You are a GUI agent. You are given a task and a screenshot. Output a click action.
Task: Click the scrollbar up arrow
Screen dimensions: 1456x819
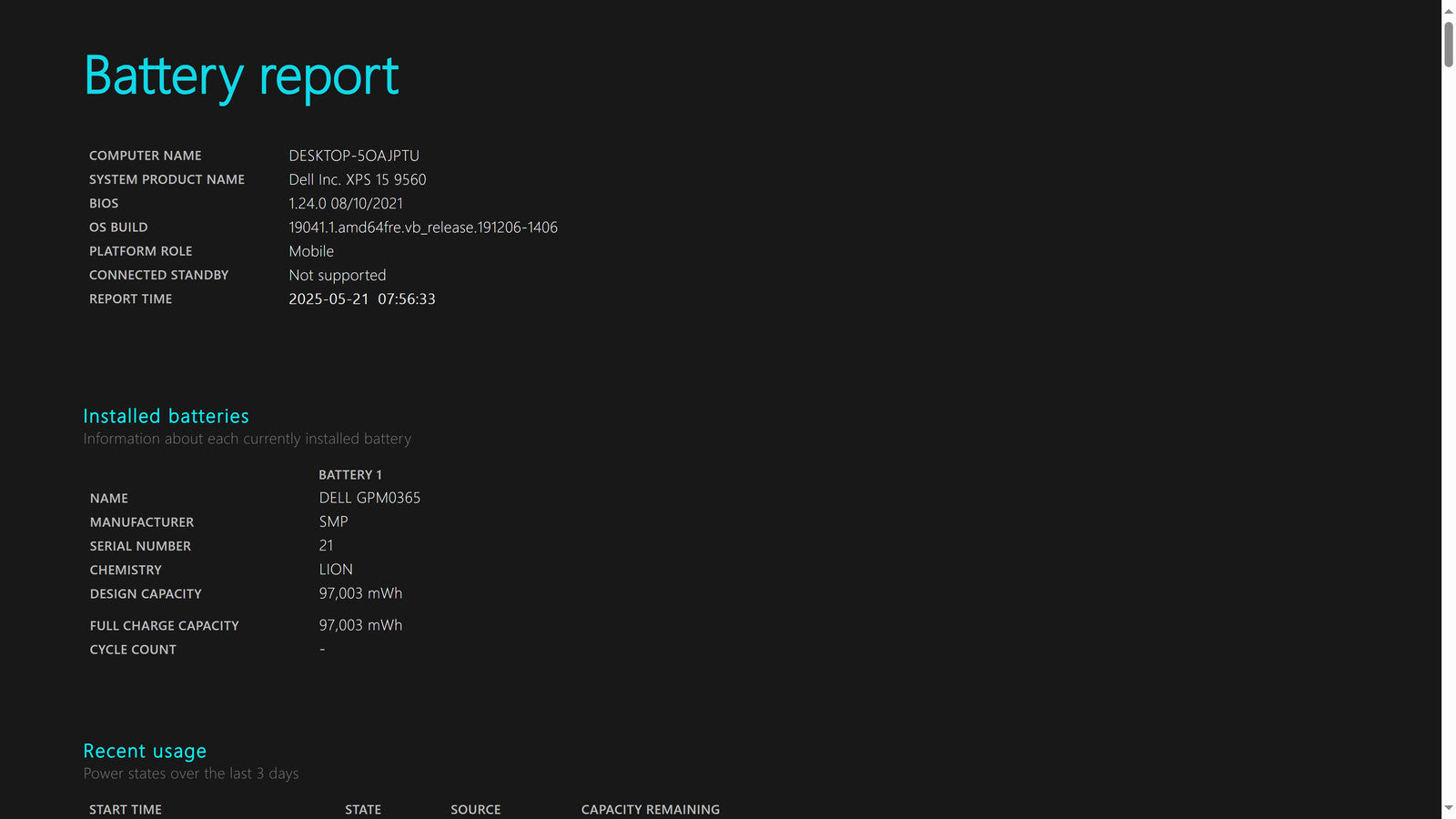pos(1449,11)
